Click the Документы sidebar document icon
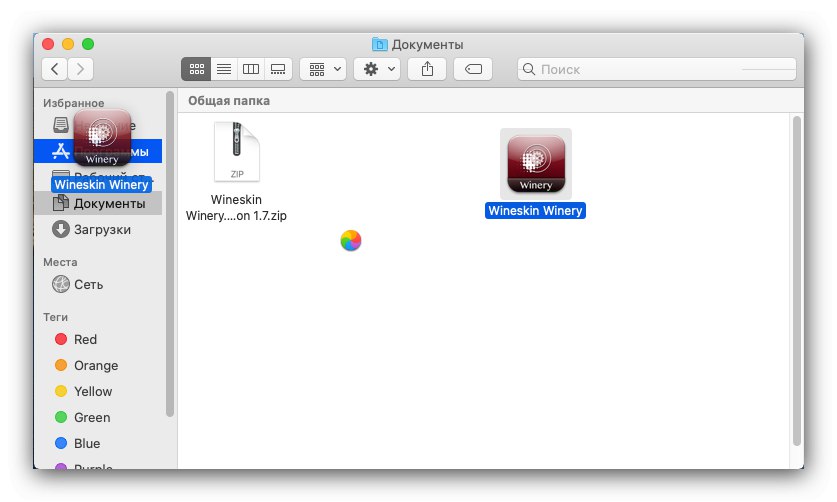 click(61, 203)
